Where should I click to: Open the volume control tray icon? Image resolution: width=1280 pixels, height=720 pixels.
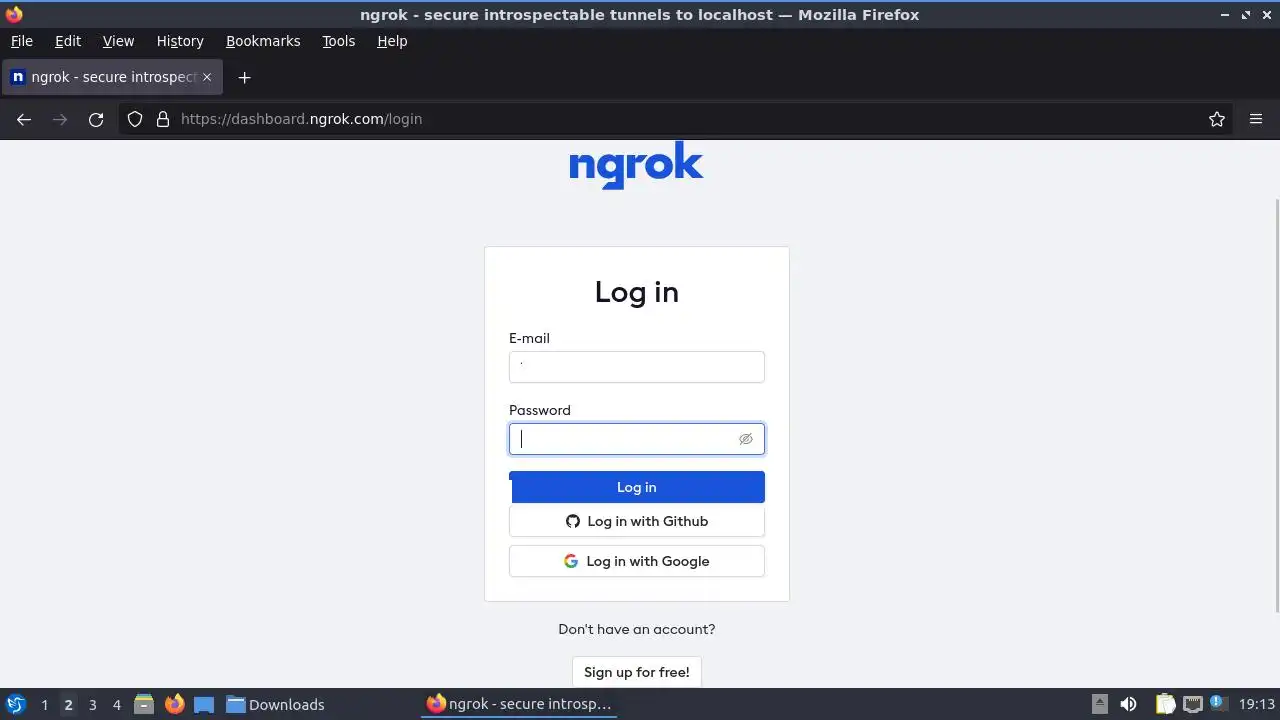tap(1128, 704)
